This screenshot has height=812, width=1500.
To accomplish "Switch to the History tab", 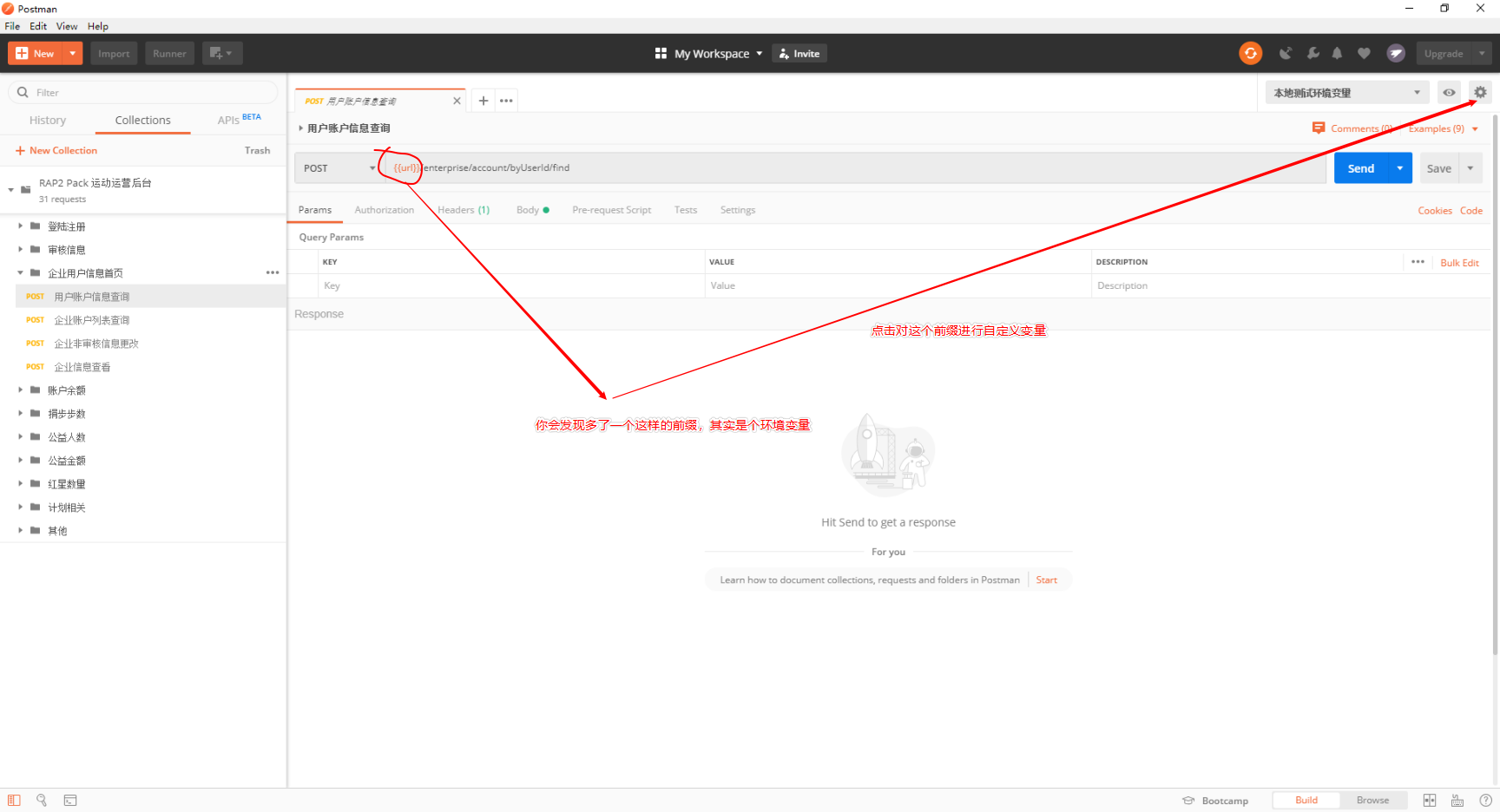I will pyautogui.click(x=47, y=120).
